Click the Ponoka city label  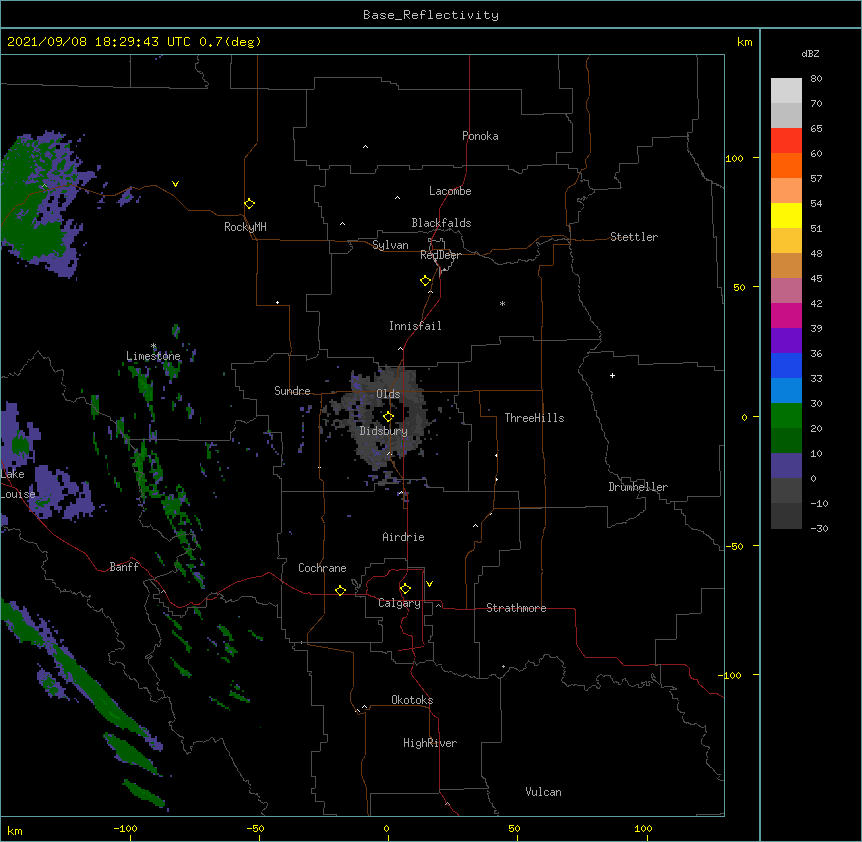pyautogui.click(x=480, y=136)
